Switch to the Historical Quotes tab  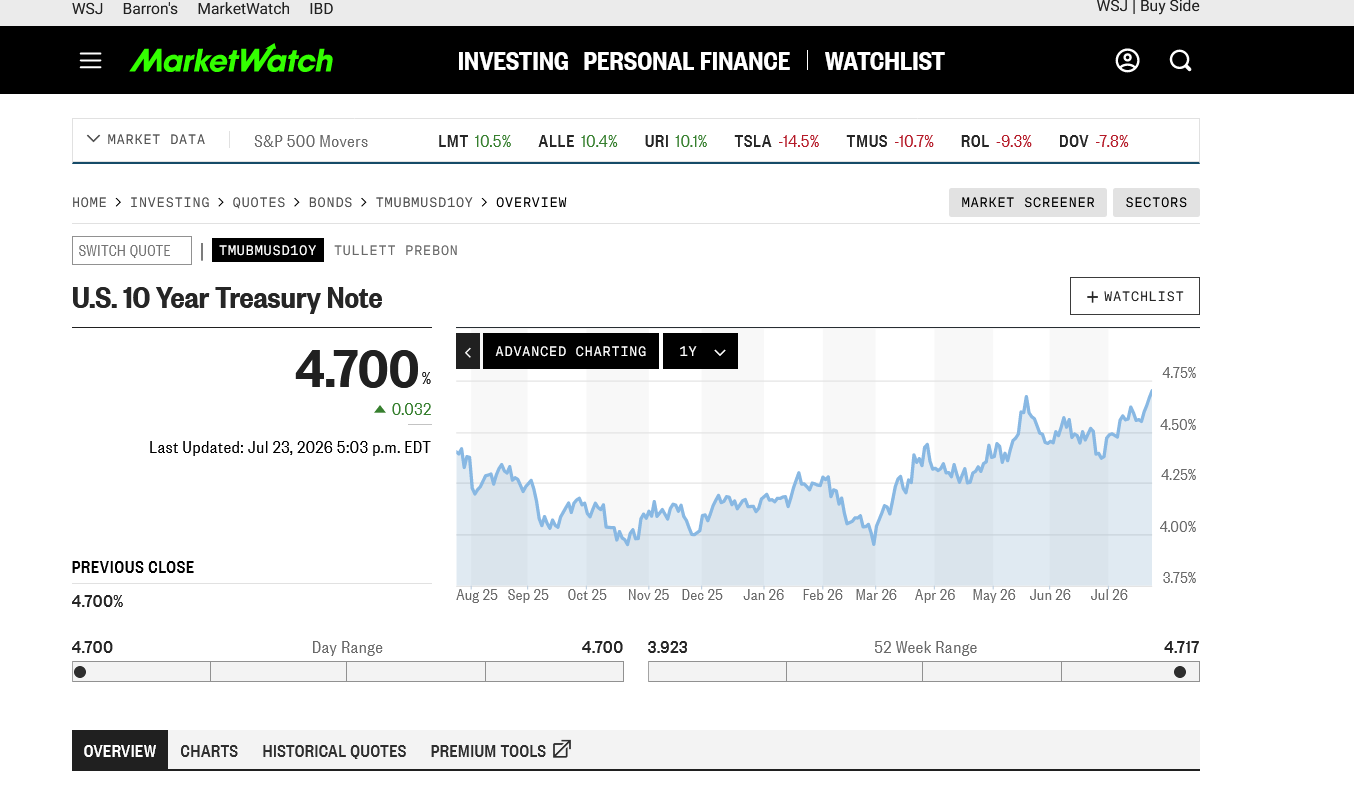[334, 751]
